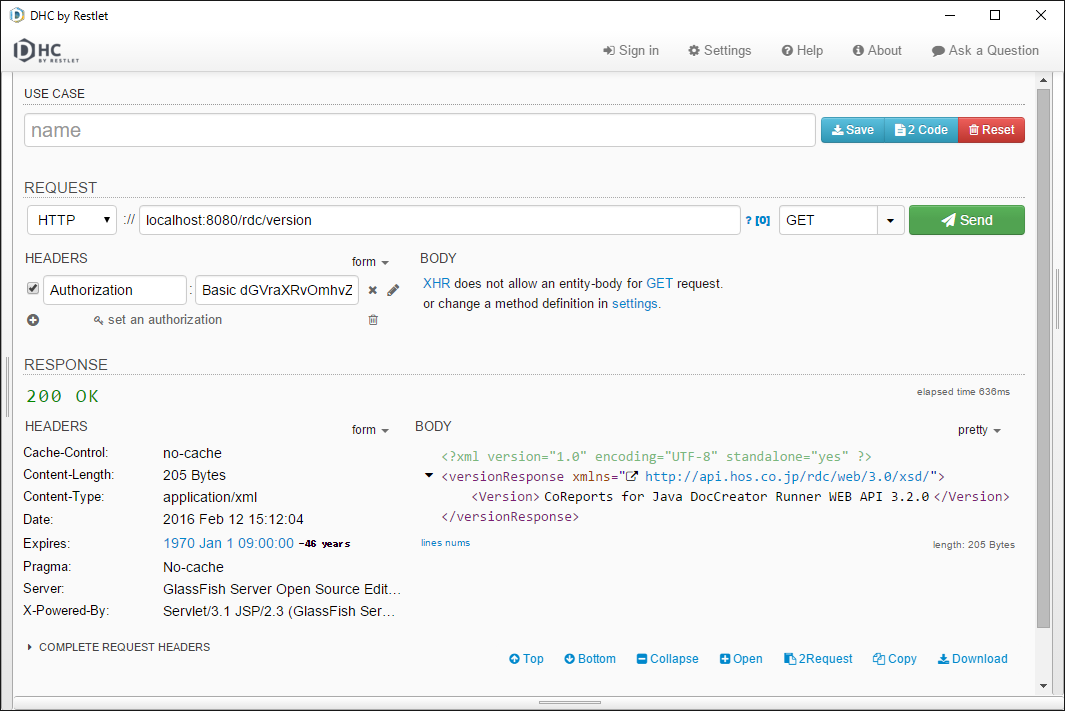The width and height of the screenshot is (1065, 711).
Task: Jump to Top of response body
Action: (x=526, y=659)
